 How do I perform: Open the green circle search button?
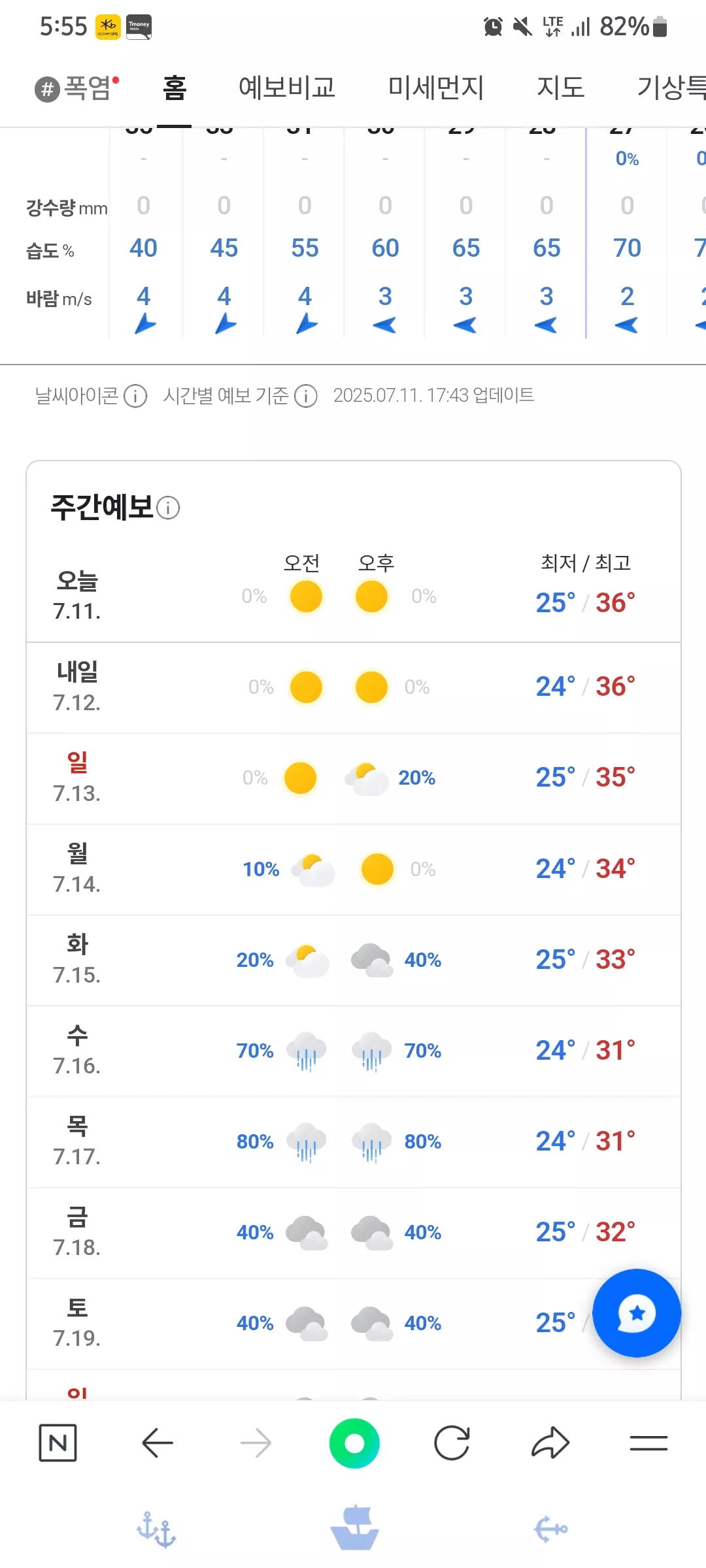pos(354,1443)
